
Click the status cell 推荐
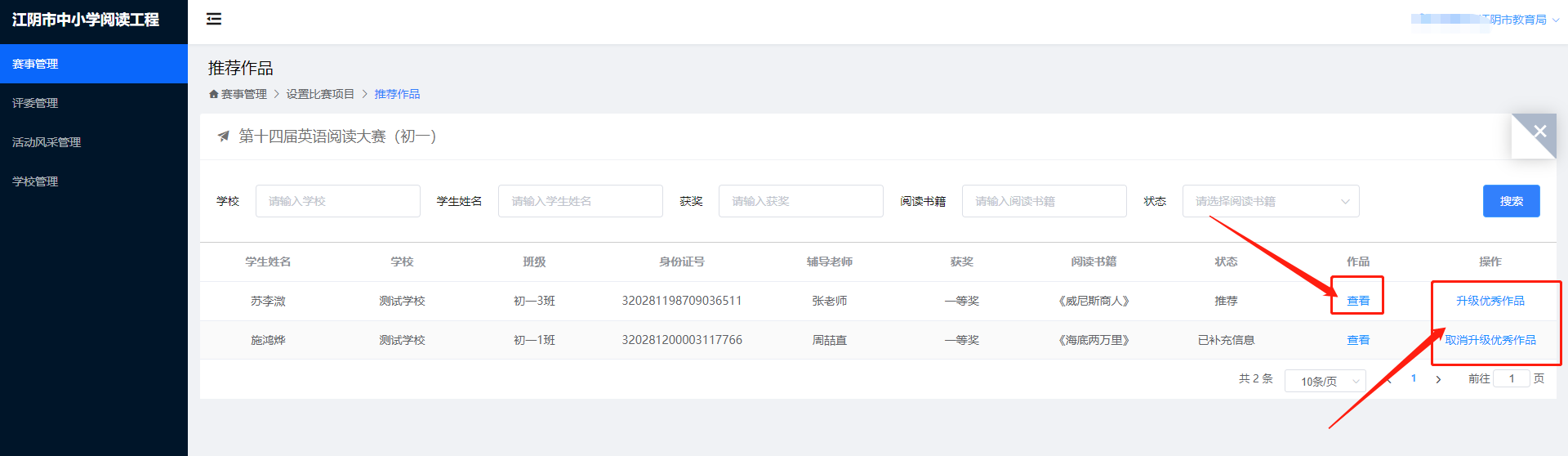(1226, 301)
